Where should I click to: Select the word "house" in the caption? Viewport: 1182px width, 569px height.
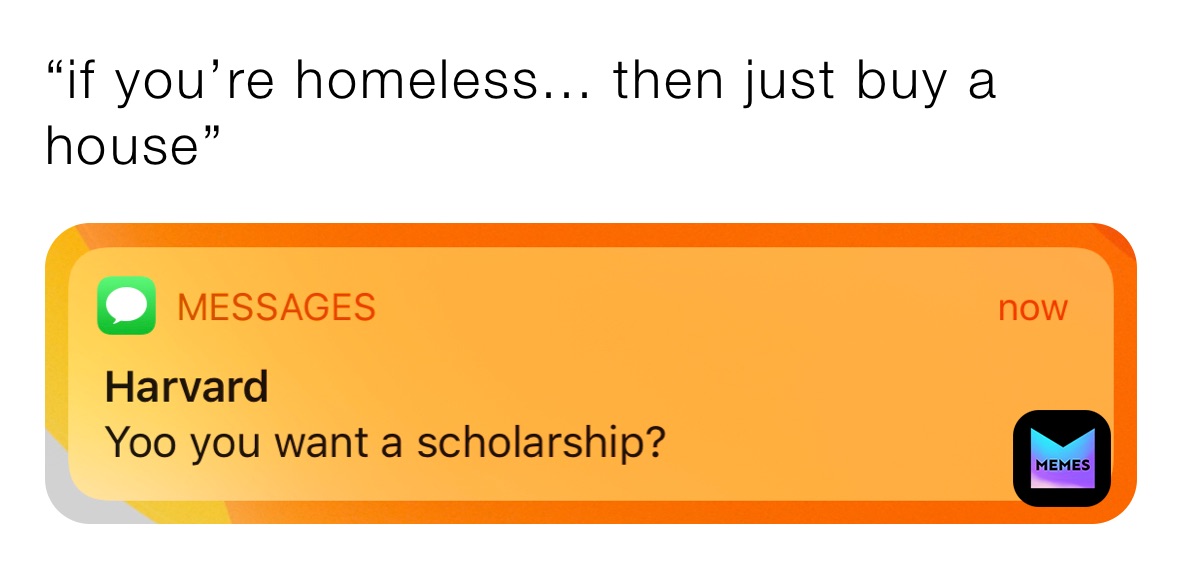[x=122, y=147]
